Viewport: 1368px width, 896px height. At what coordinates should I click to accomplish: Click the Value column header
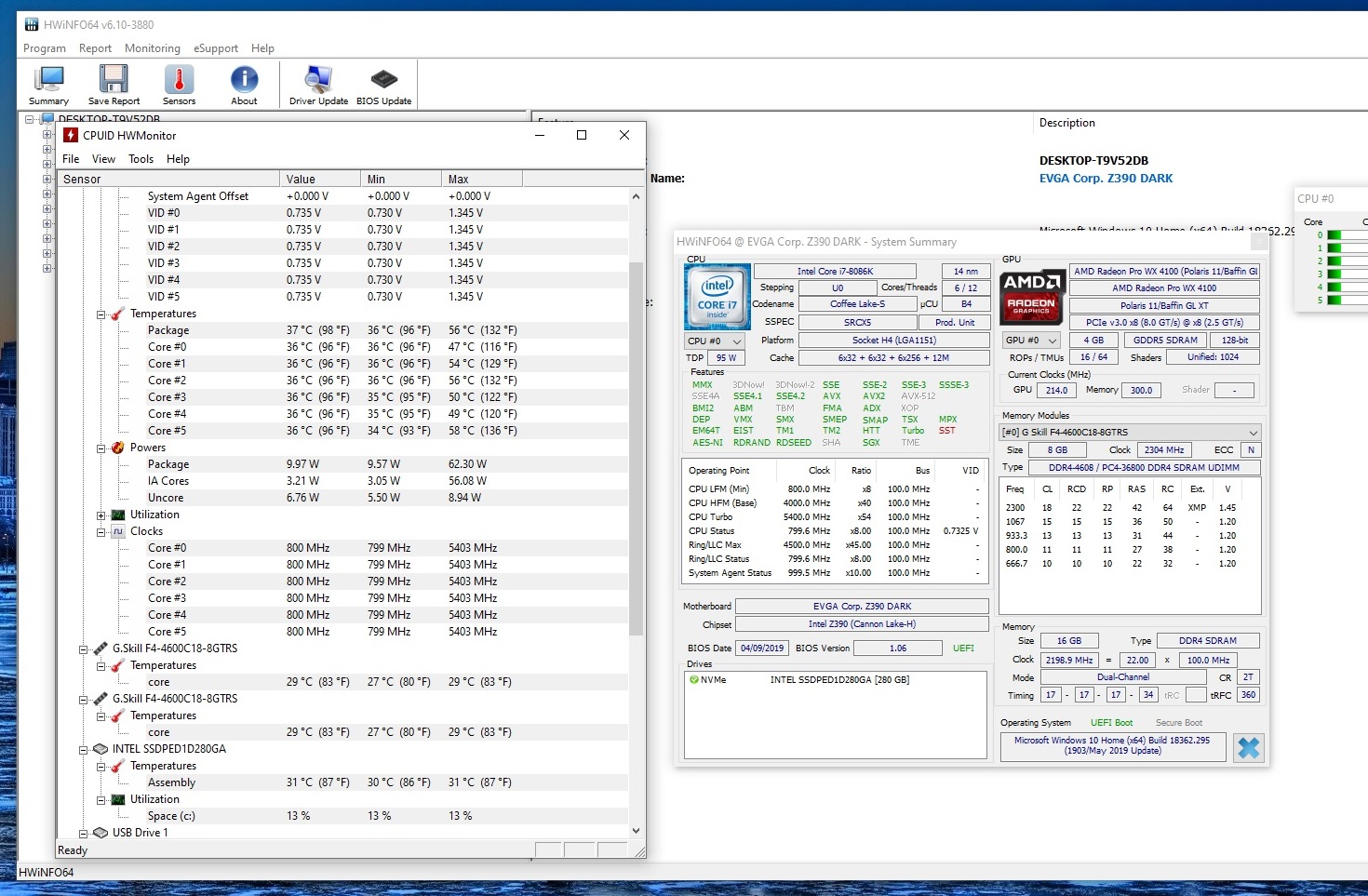[x=320, y=179]
